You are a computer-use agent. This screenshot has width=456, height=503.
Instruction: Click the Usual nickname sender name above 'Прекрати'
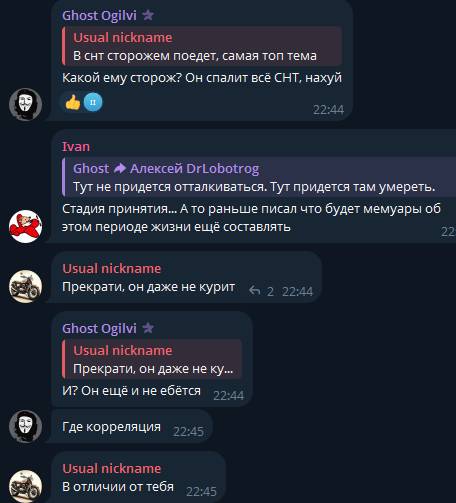(x=112, y=269)
